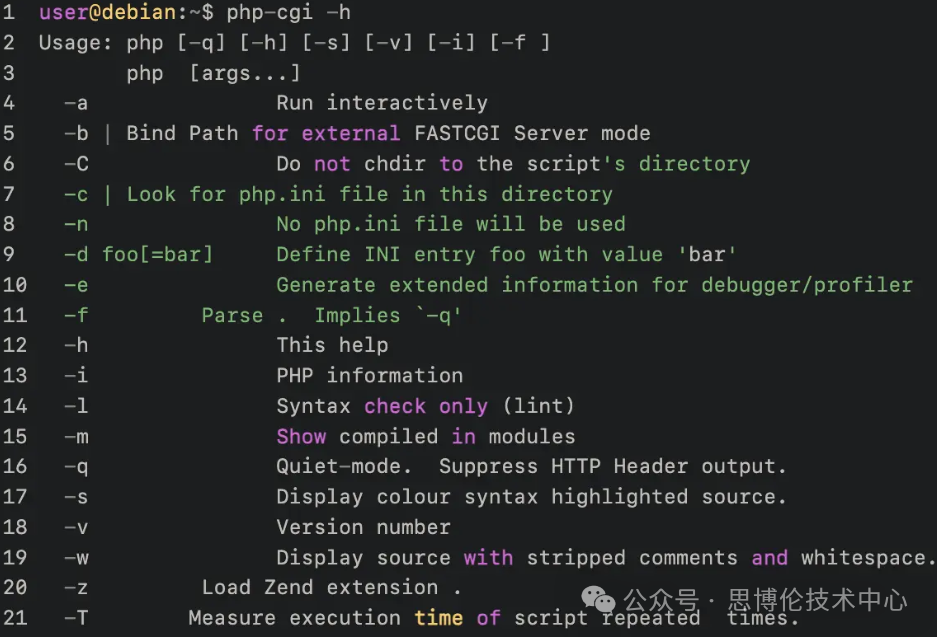Click line number 10 in the gutter
This screenshot has height=637, width=937.
pos(15,285)
